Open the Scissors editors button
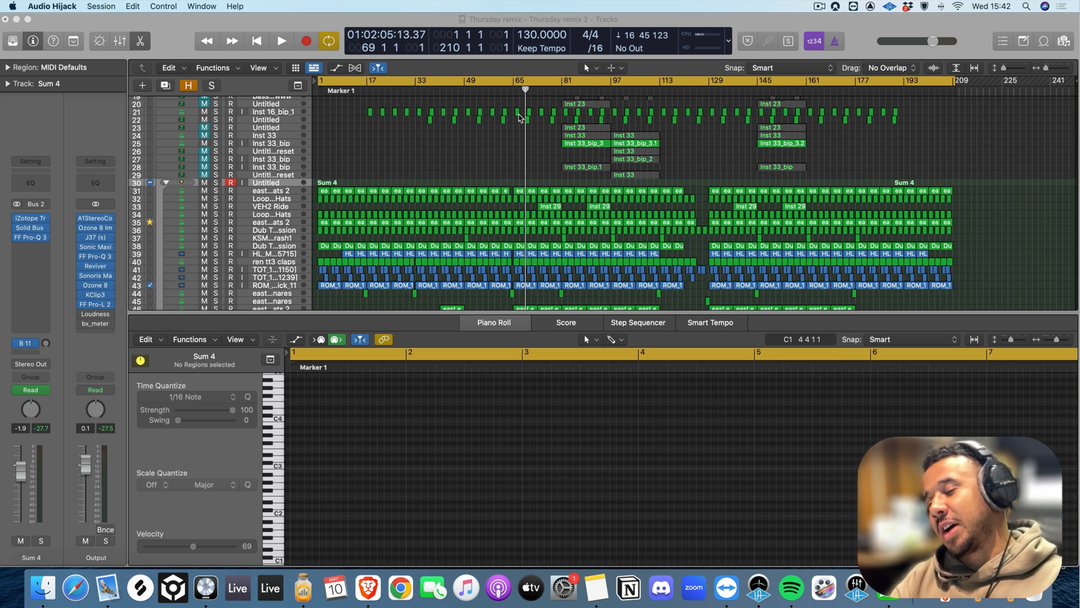The image size is (1080, 608). tap(140, 41)
